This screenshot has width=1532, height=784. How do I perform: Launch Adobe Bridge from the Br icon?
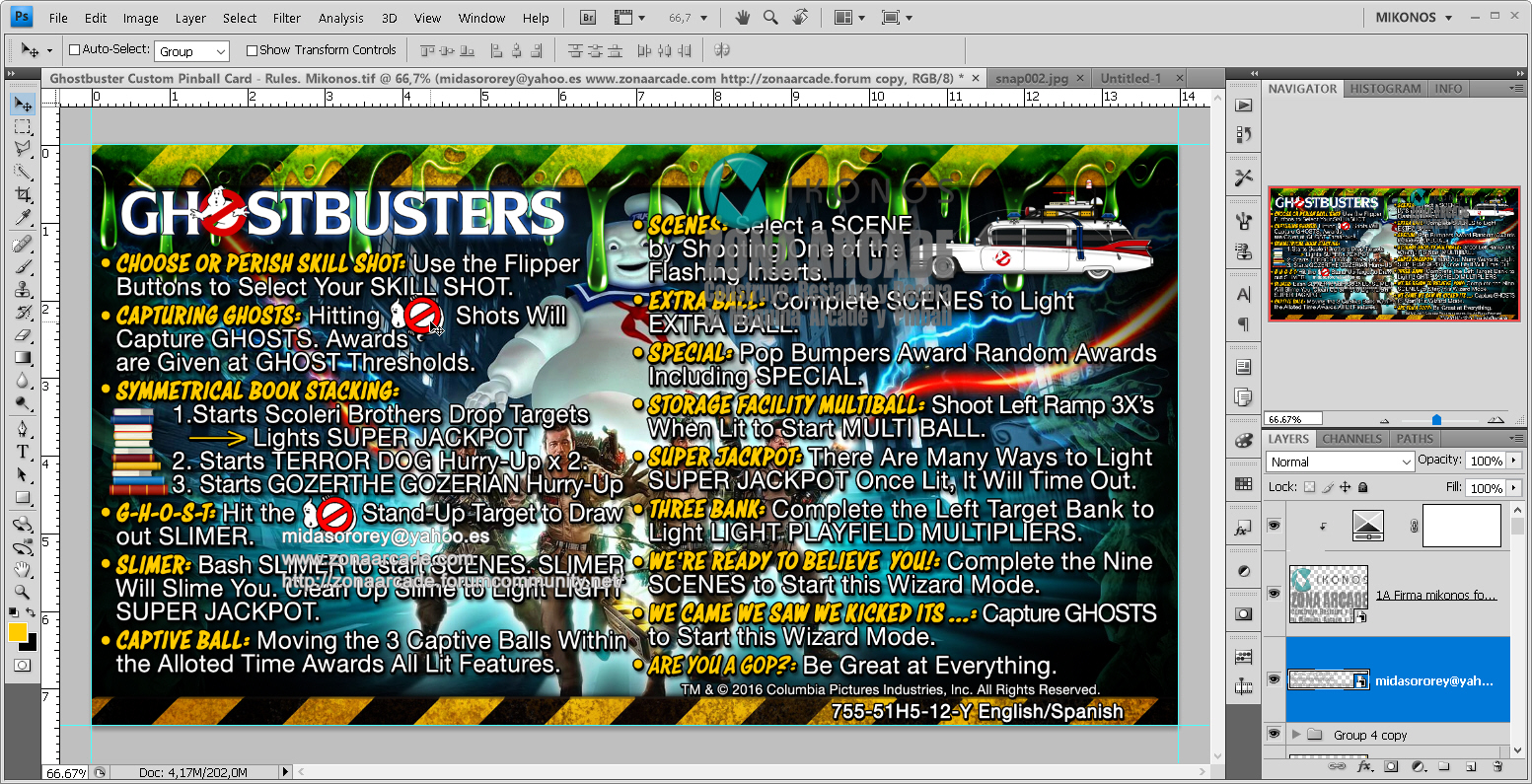588,18
